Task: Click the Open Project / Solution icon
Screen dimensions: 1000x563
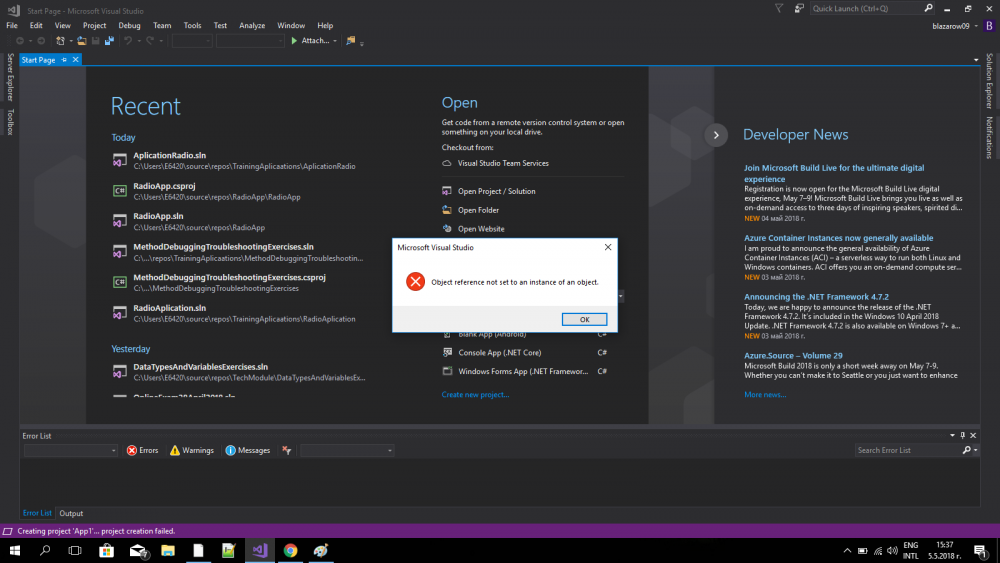Action: (x=447, y=191)
